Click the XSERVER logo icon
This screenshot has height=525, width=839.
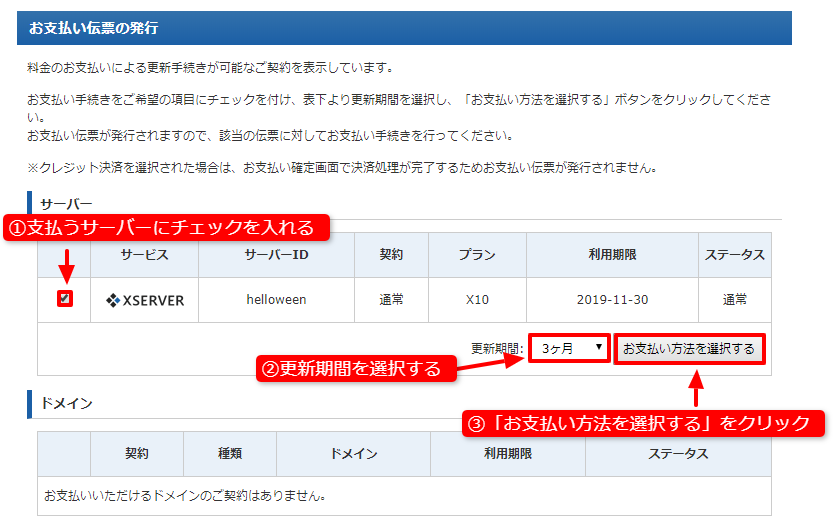click(113, 299)
